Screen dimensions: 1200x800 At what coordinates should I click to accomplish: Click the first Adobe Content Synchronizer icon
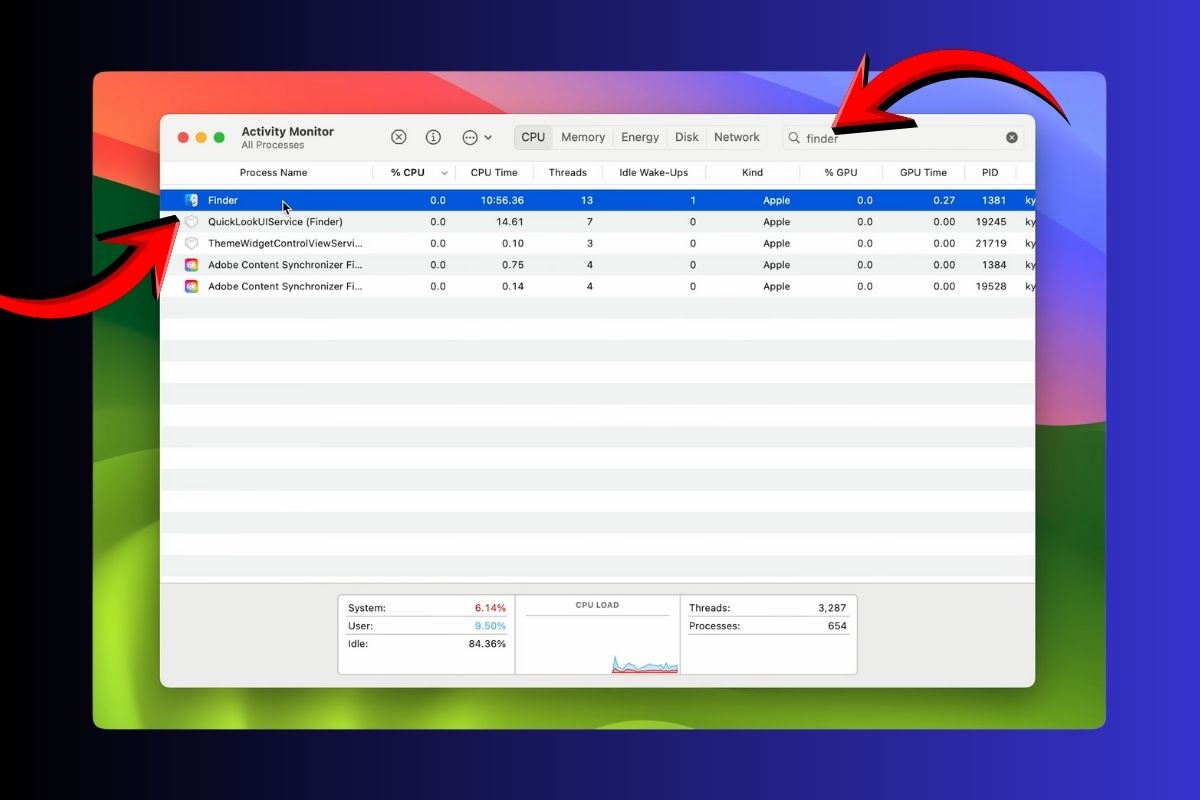191,265
